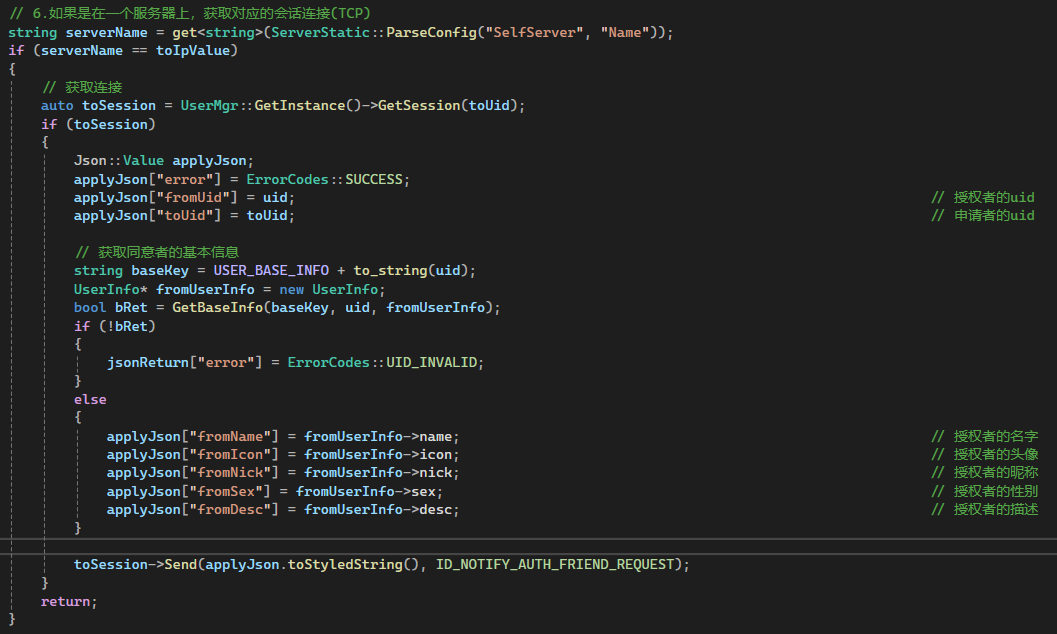The width and height of the screenshot is (1057, 634).
Task: Click applyJson["fromName"] assignment line
Action: tap(283, 437)
